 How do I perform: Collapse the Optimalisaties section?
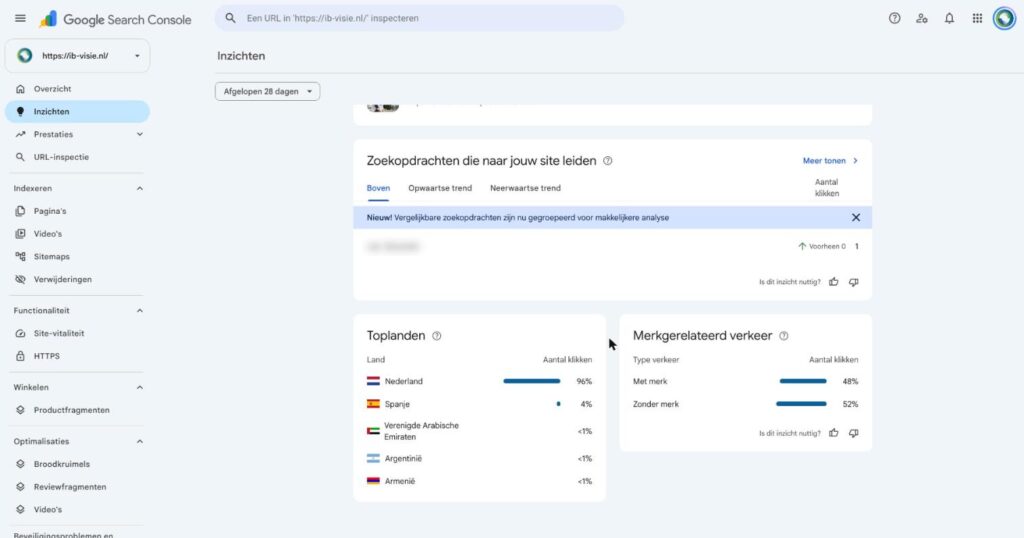pyautogui.click(x=139, y=441)
